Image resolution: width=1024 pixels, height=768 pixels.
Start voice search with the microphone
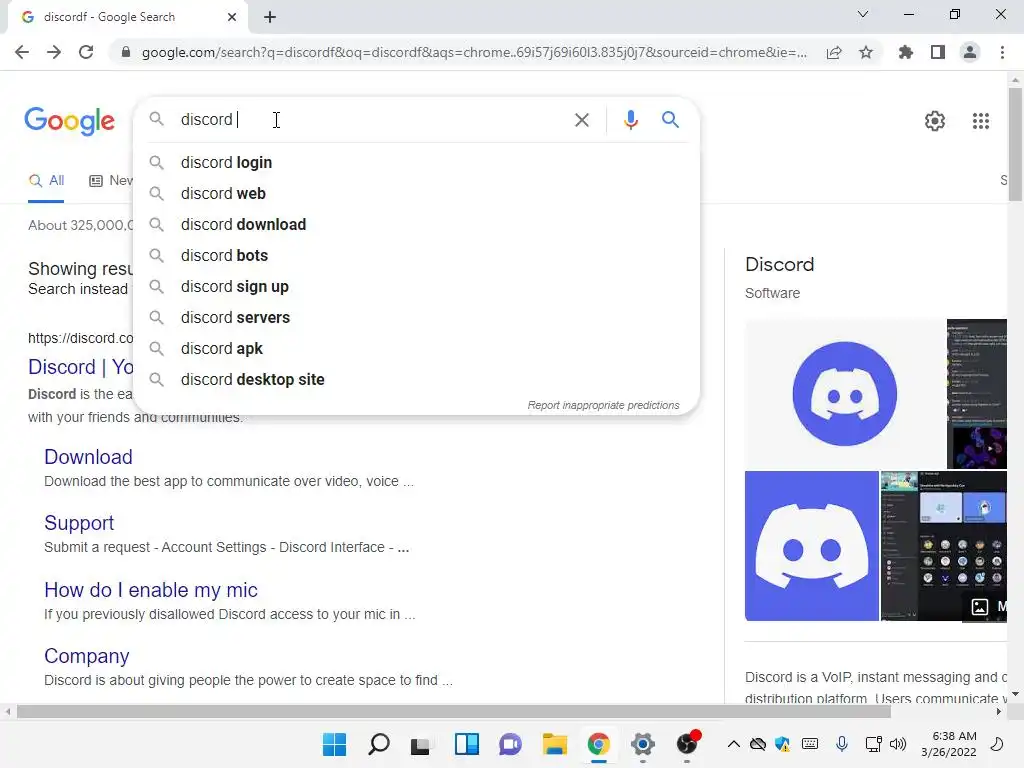[x=630, y=120]
